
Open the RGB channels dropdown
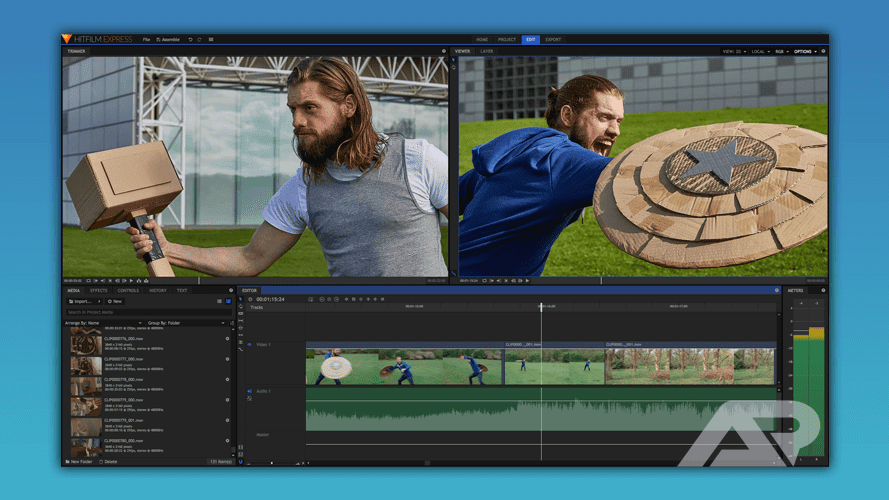782,51
